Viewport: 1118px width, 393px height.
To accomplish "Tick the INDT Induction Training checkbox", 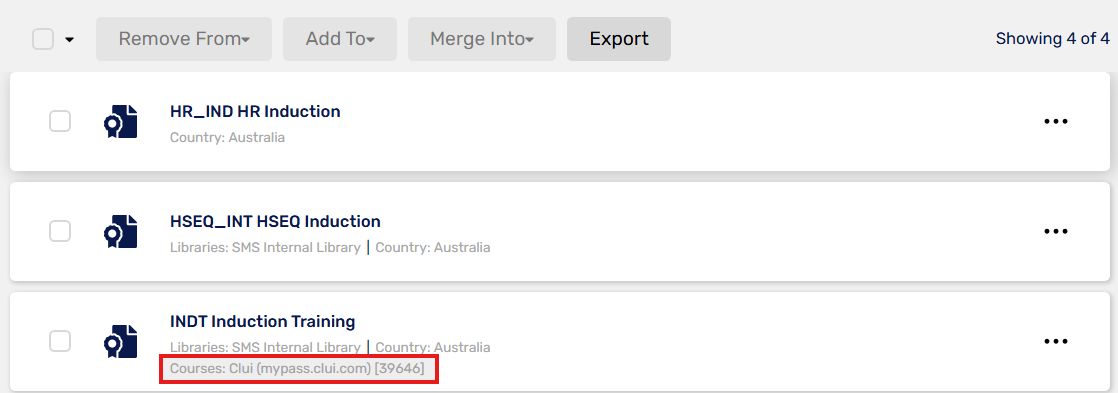I will click(x=60, y=341).
